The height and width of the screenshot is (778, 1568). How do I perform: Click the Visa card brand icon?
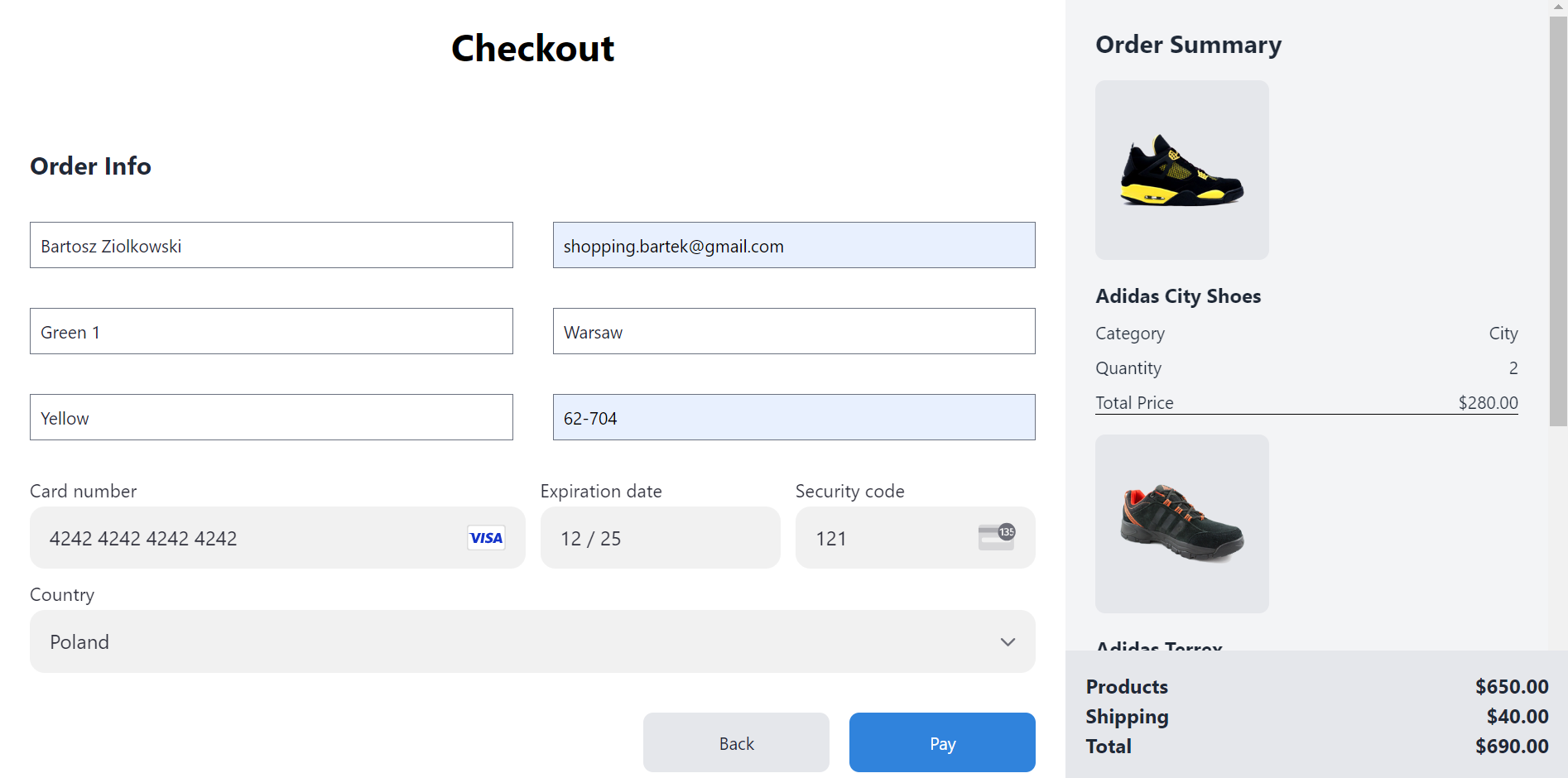click(x=486, y=538)
